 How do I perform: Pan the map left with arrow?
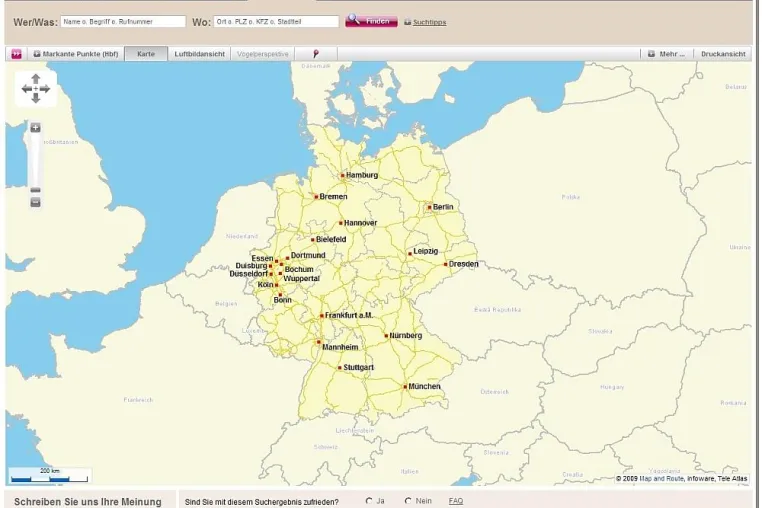click(x=26, y=89)
